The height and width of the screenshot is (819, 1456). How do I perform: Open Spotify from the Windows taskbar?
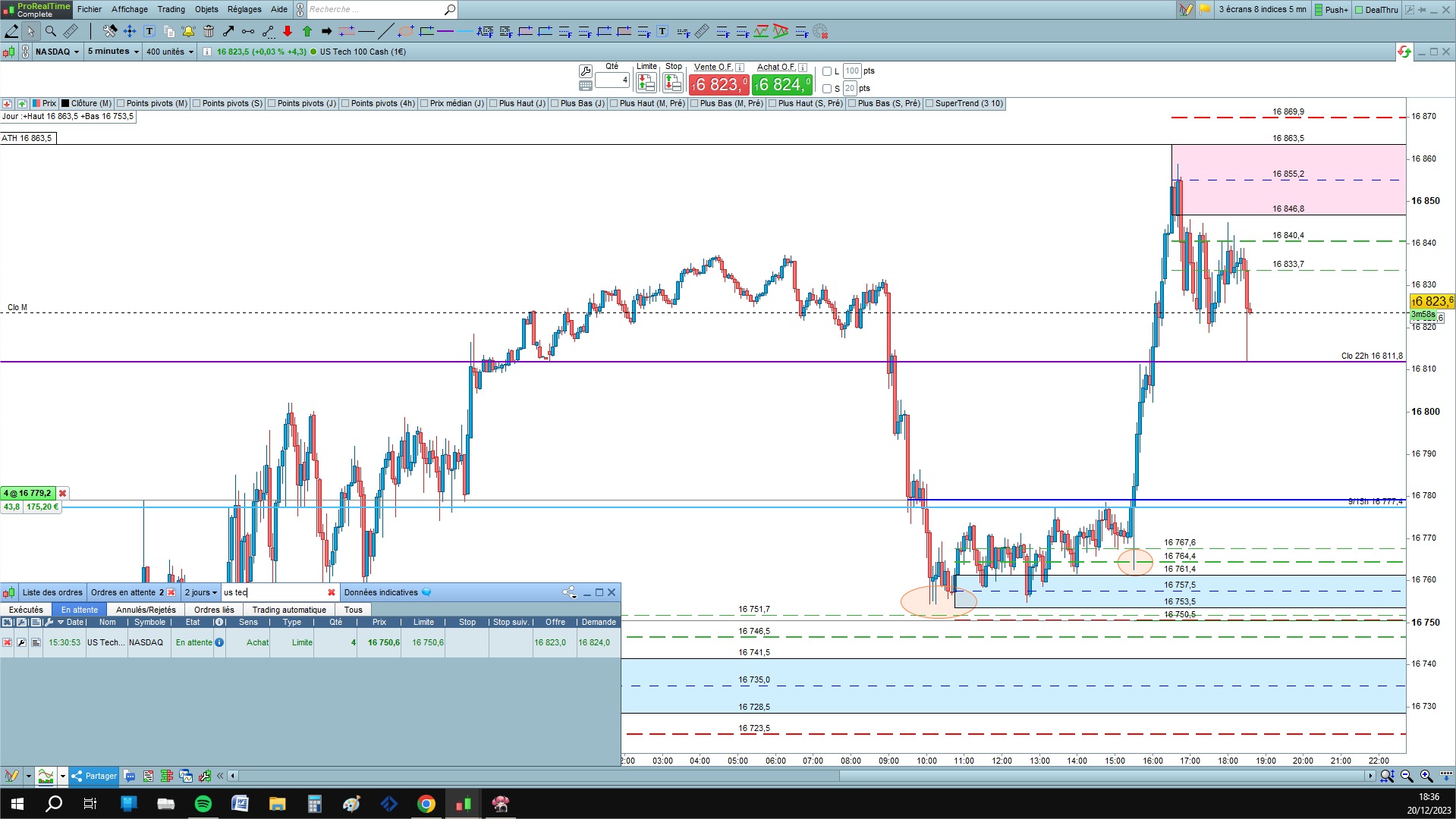point(203,804)
